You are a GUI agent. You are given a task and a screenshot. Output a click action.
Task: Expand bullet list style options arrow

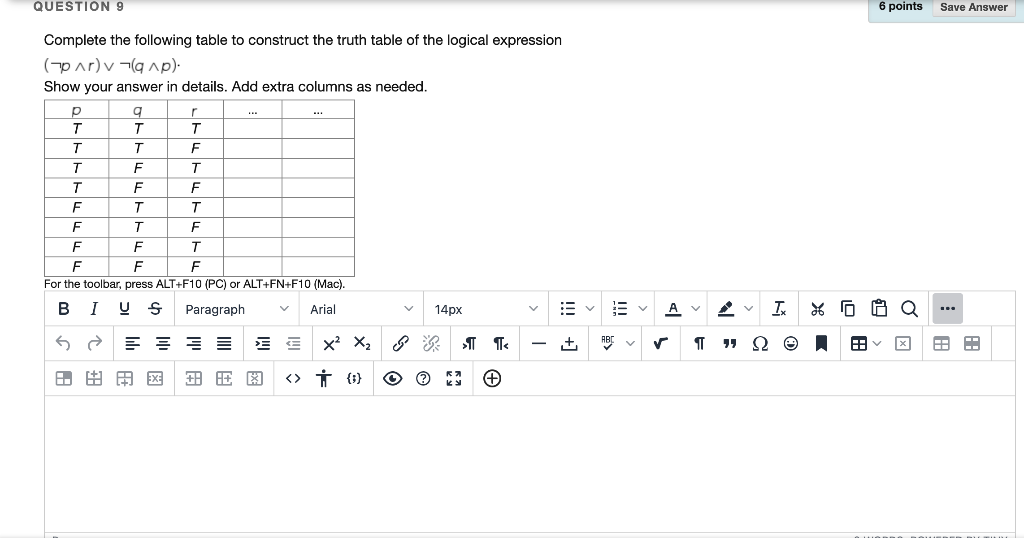[x=590, y=309]
